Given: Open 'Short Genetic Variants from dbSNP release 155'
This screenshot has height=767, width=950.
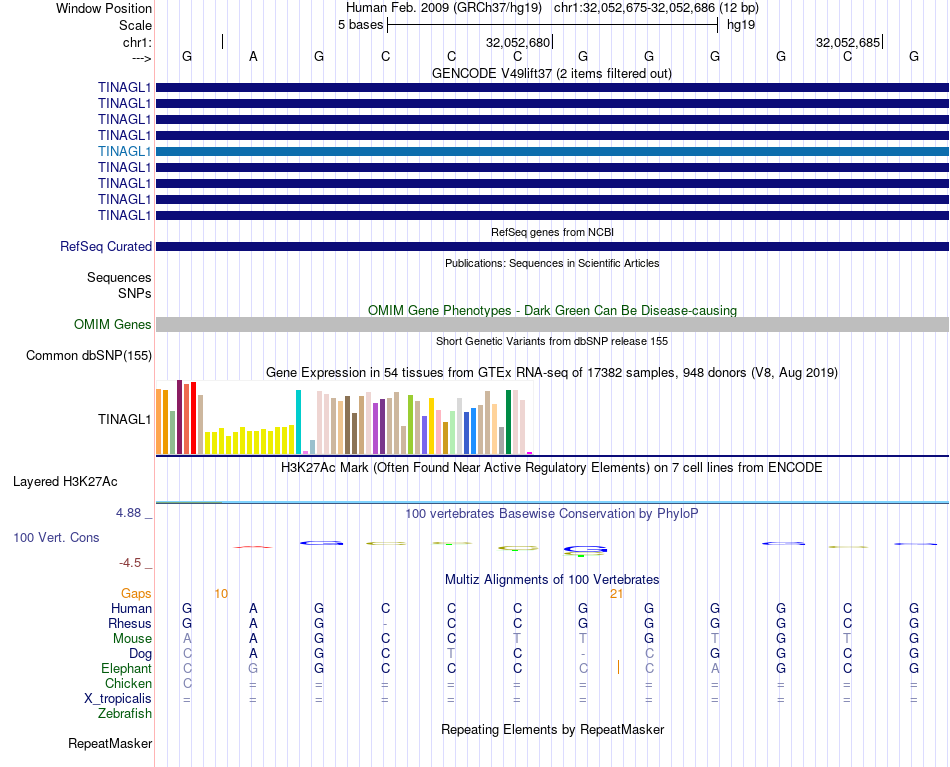Looking at the screenshot, I should (x=552, y=341).
